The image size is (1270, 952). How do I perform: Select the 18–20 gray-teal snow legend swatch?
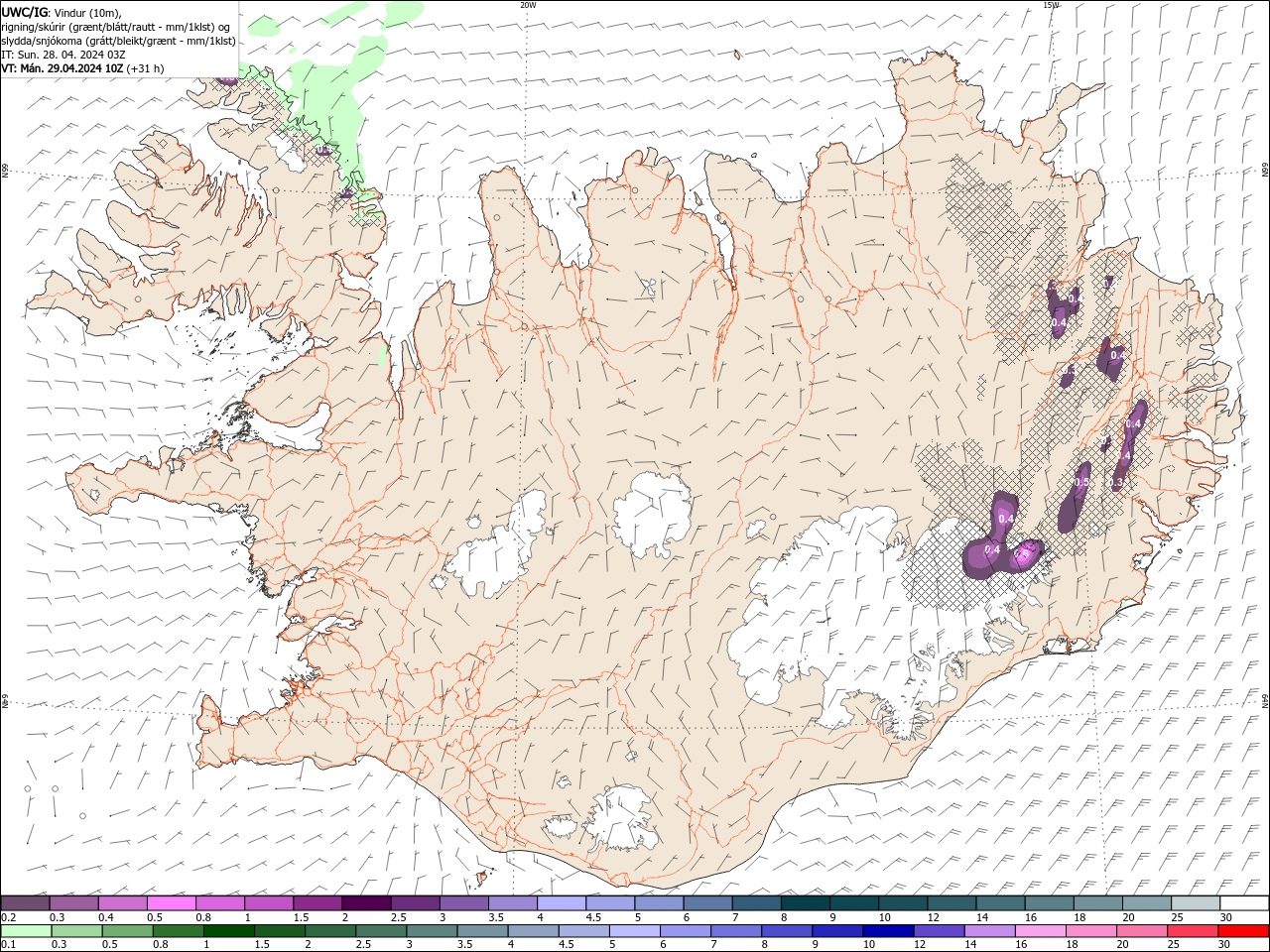(1096, 903)
